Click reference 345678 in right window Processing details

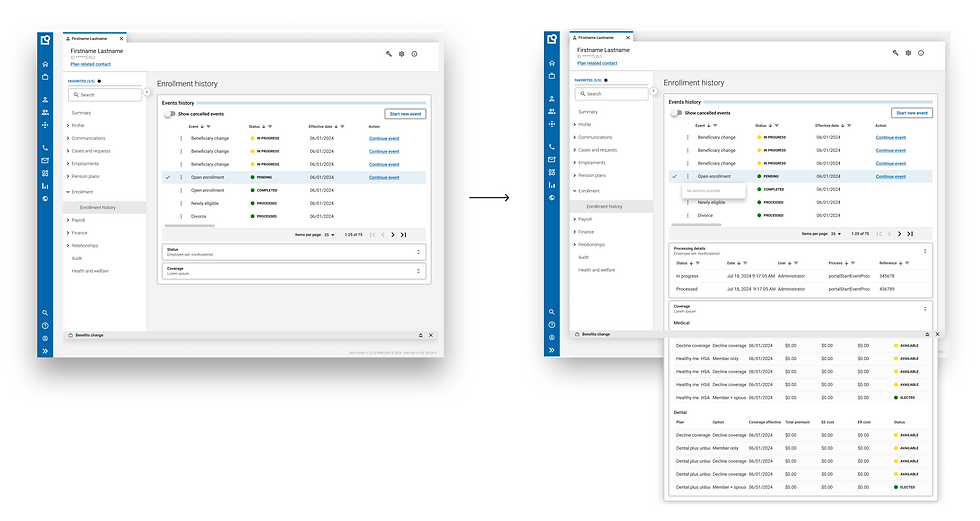pos(887,276)
